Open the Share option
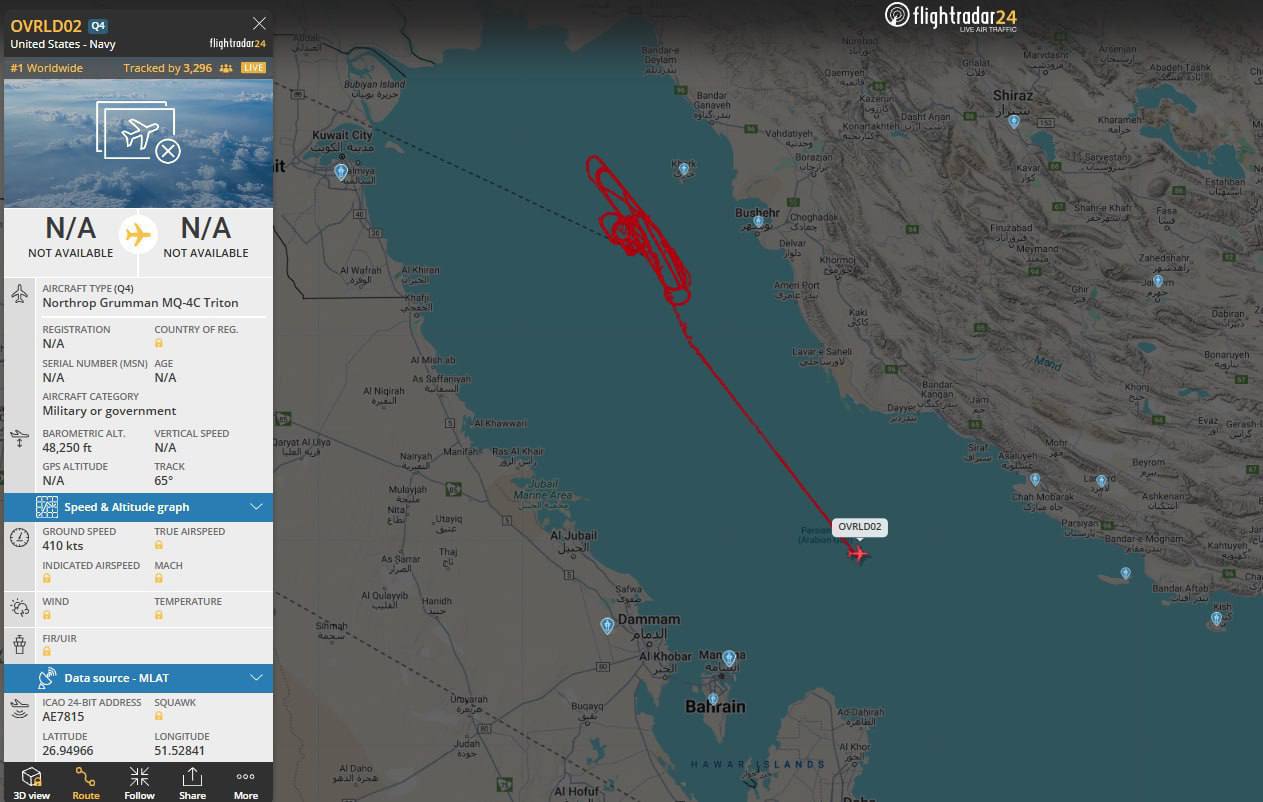This screenshot has width=1263, height=802. point(192,782)
